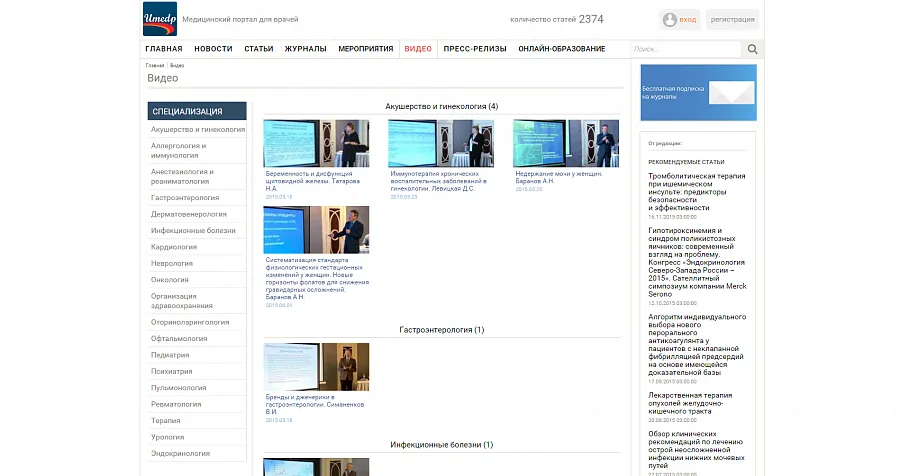
Task: Open thumbnail of Систематизация стандарта video
Action: [x=316, y=230]
